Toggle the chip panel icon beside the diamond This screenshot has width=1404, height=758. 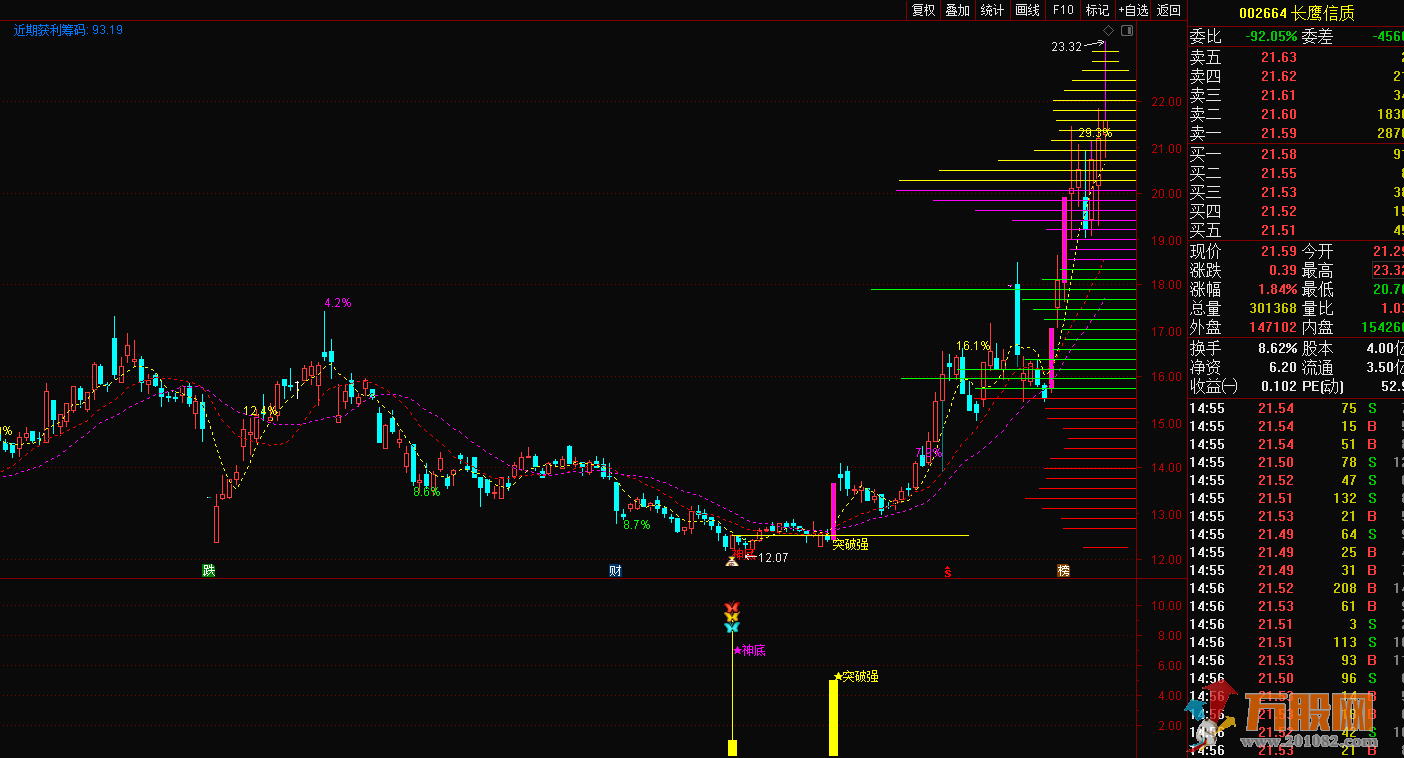[1127, 31]
